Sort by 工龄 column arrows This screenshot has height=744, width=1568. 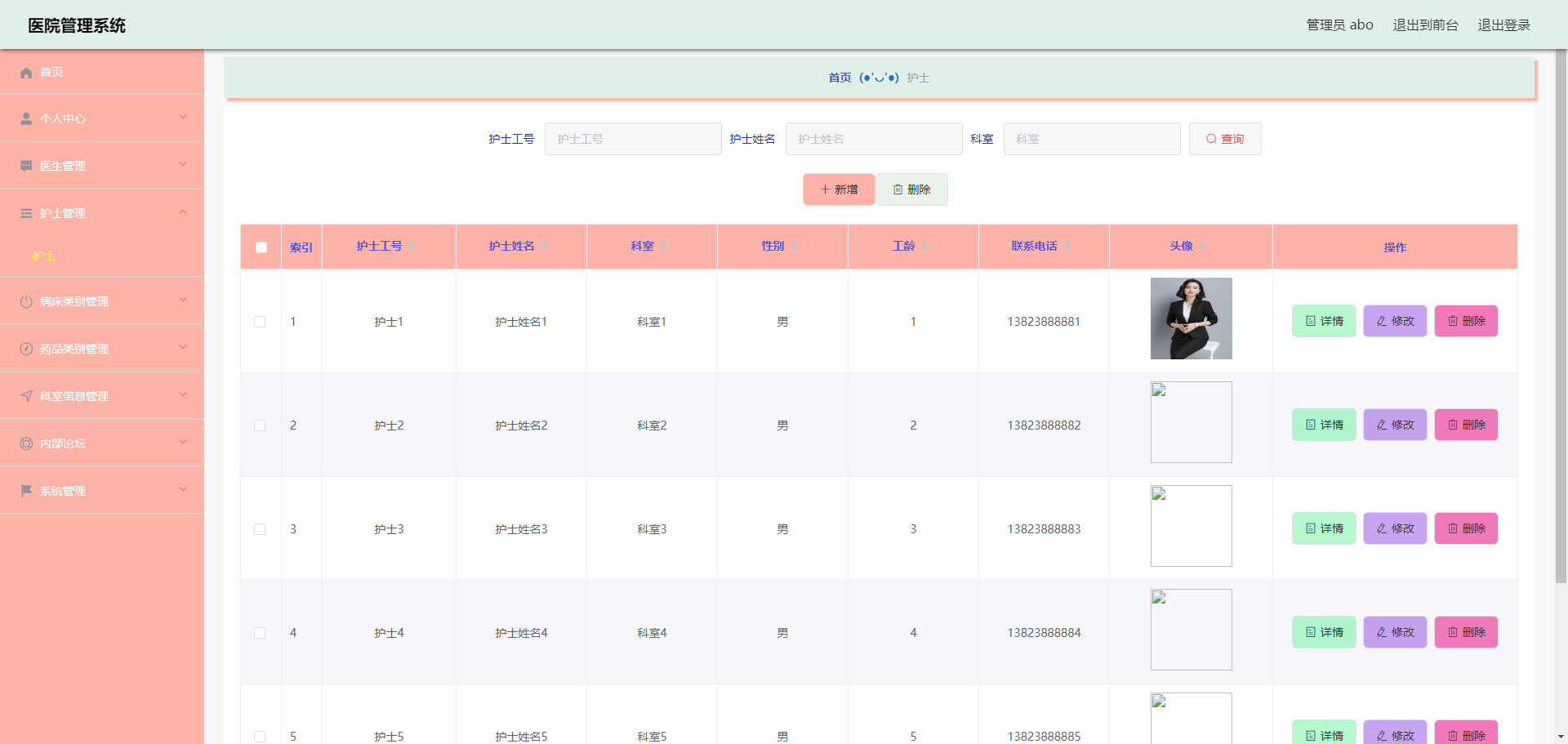click(925, 247)
